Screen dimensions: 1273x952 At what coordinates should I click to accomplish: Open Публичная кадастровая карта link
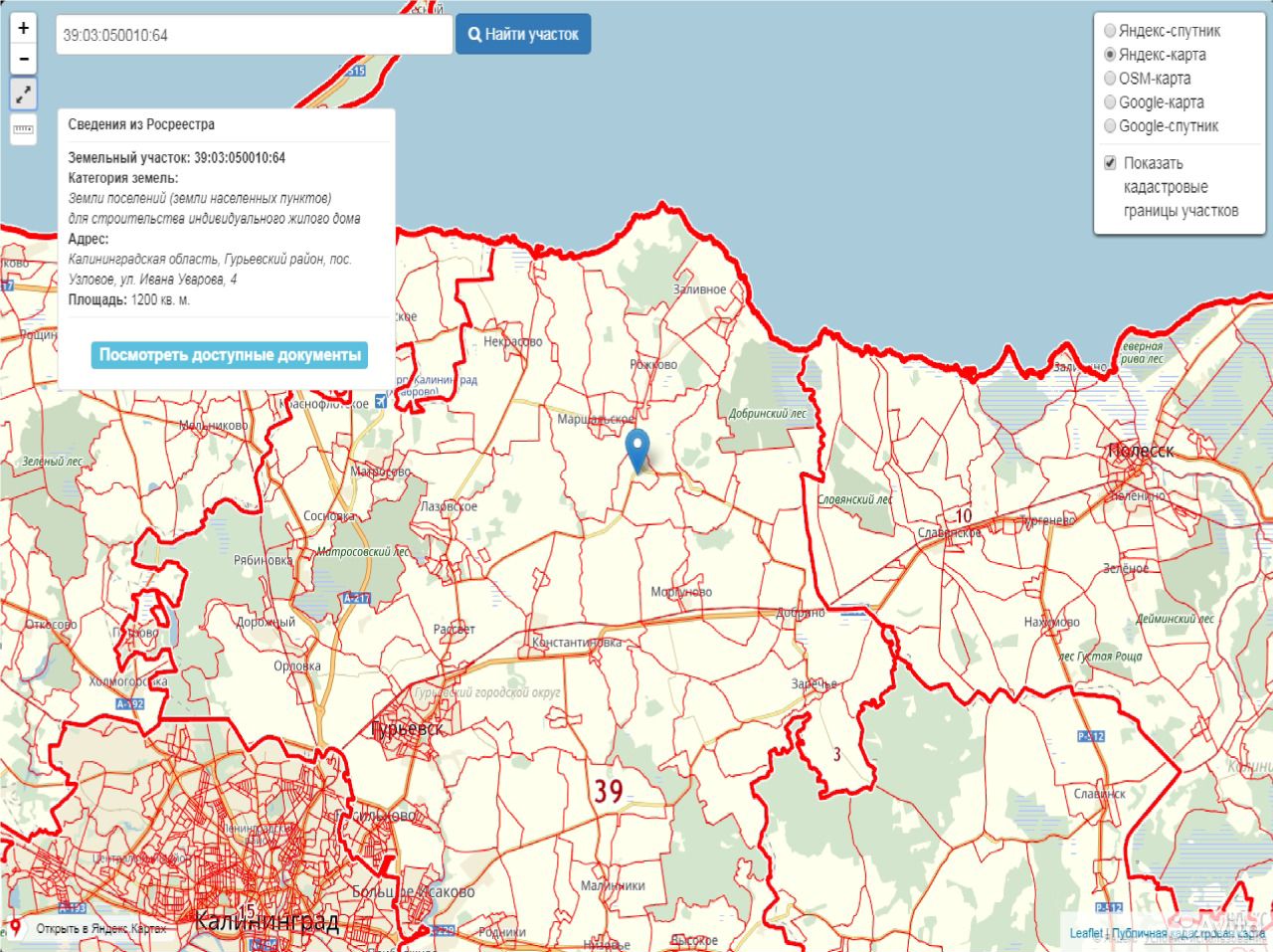(x=1187, y=933)
